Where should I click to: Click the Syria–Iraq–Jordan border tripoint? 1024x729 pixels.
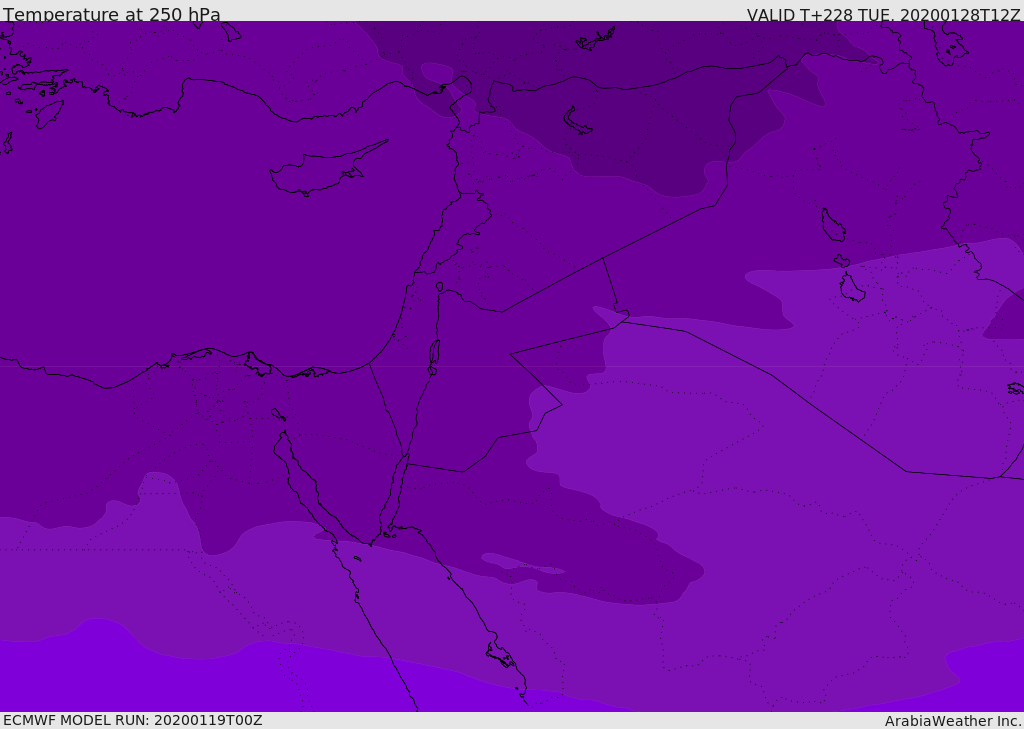click(x=603, y=259)
